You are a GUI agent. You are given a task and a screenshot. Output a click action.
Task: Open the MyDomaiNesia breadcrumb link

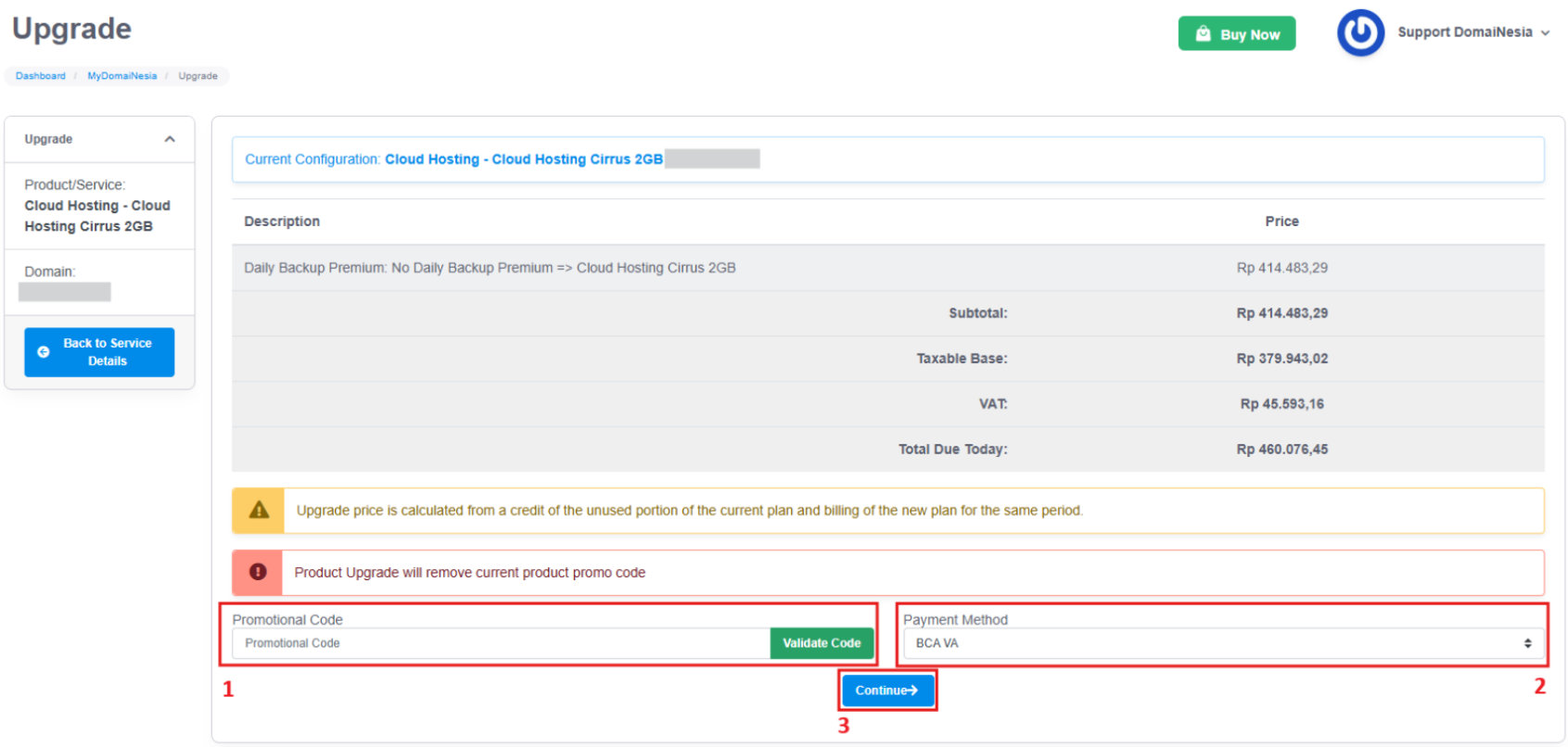point(122,76)
